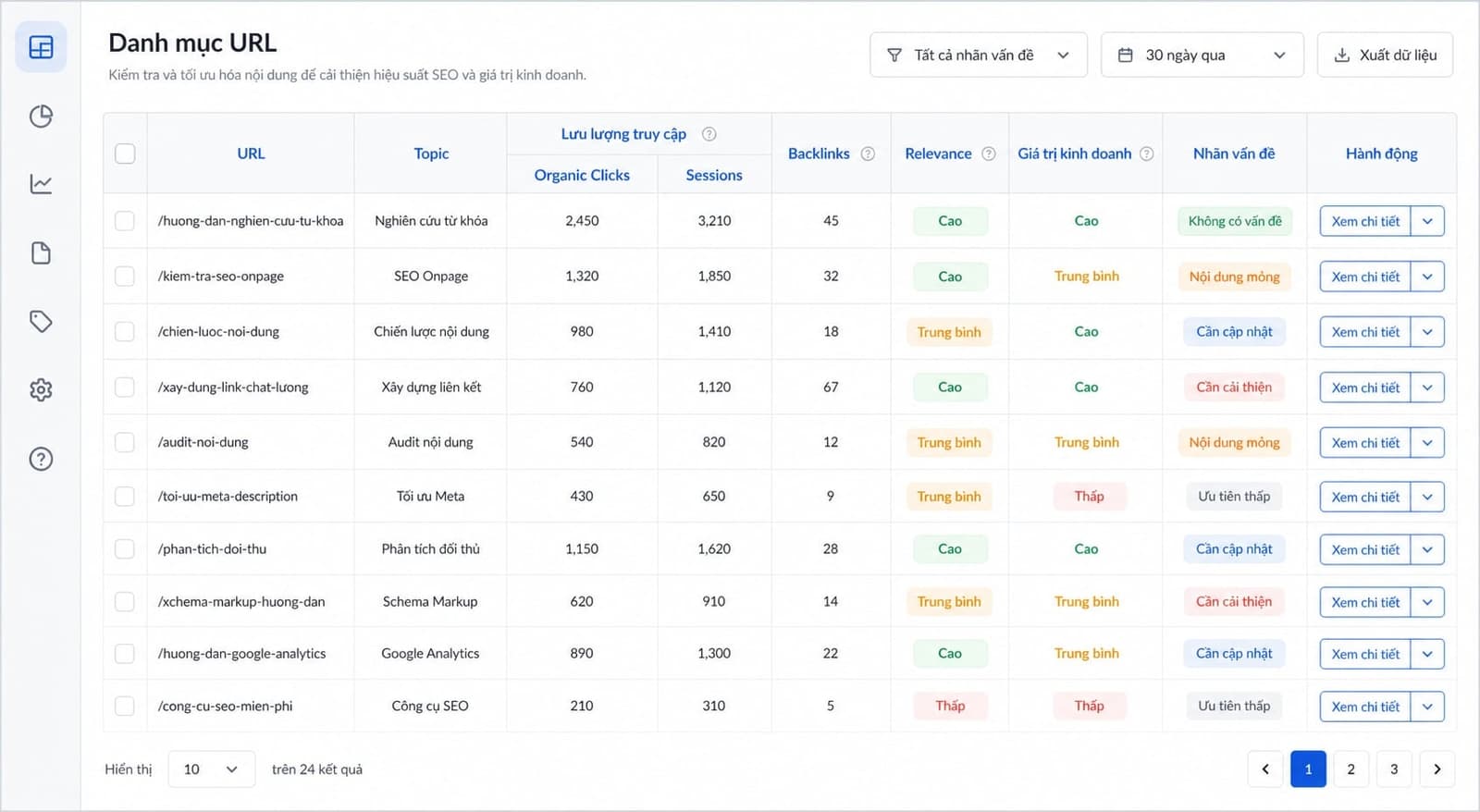Sort by the Sessions column header

714,175
